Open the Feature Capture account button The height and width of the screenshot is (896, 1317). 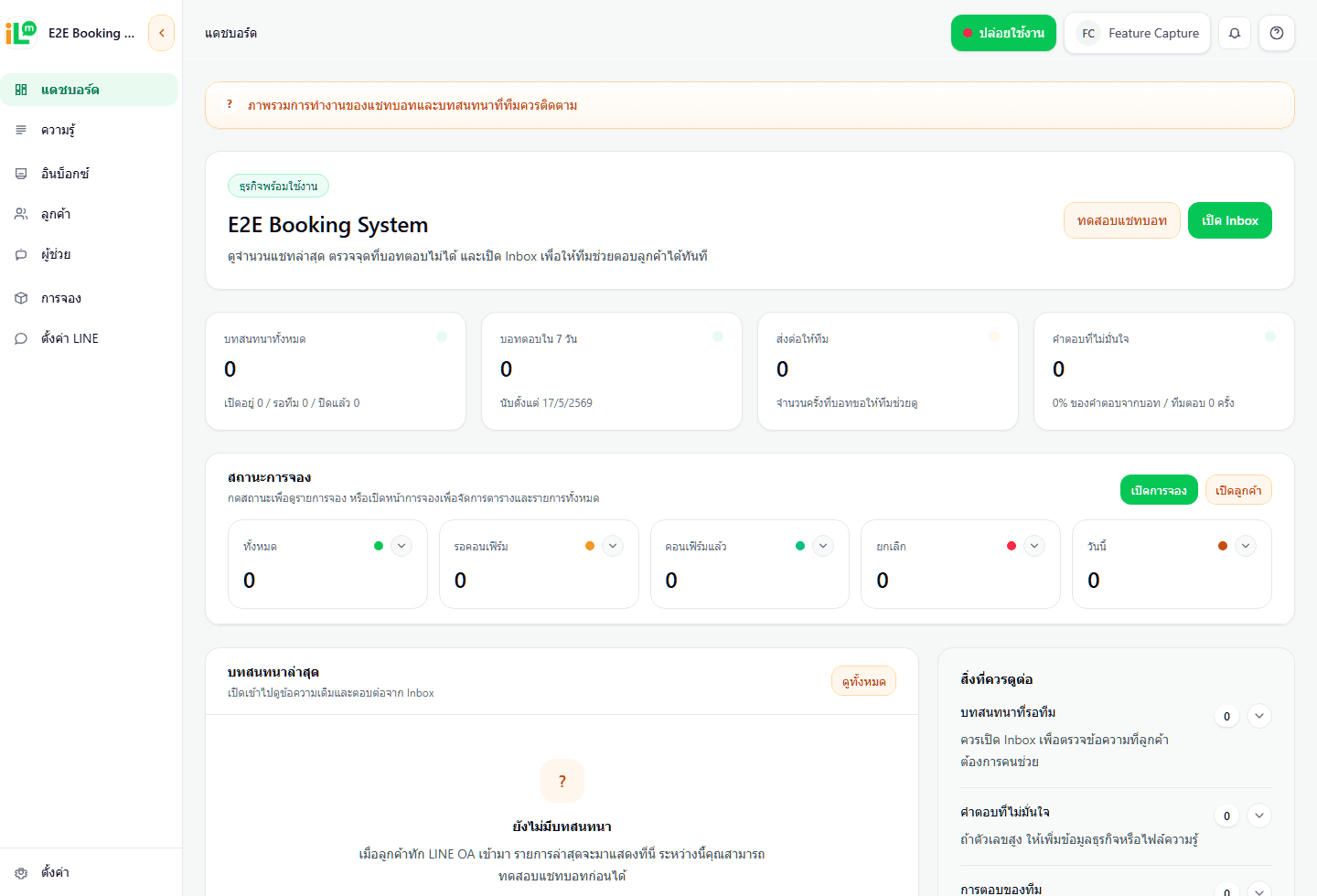[x=1137, y=33]
